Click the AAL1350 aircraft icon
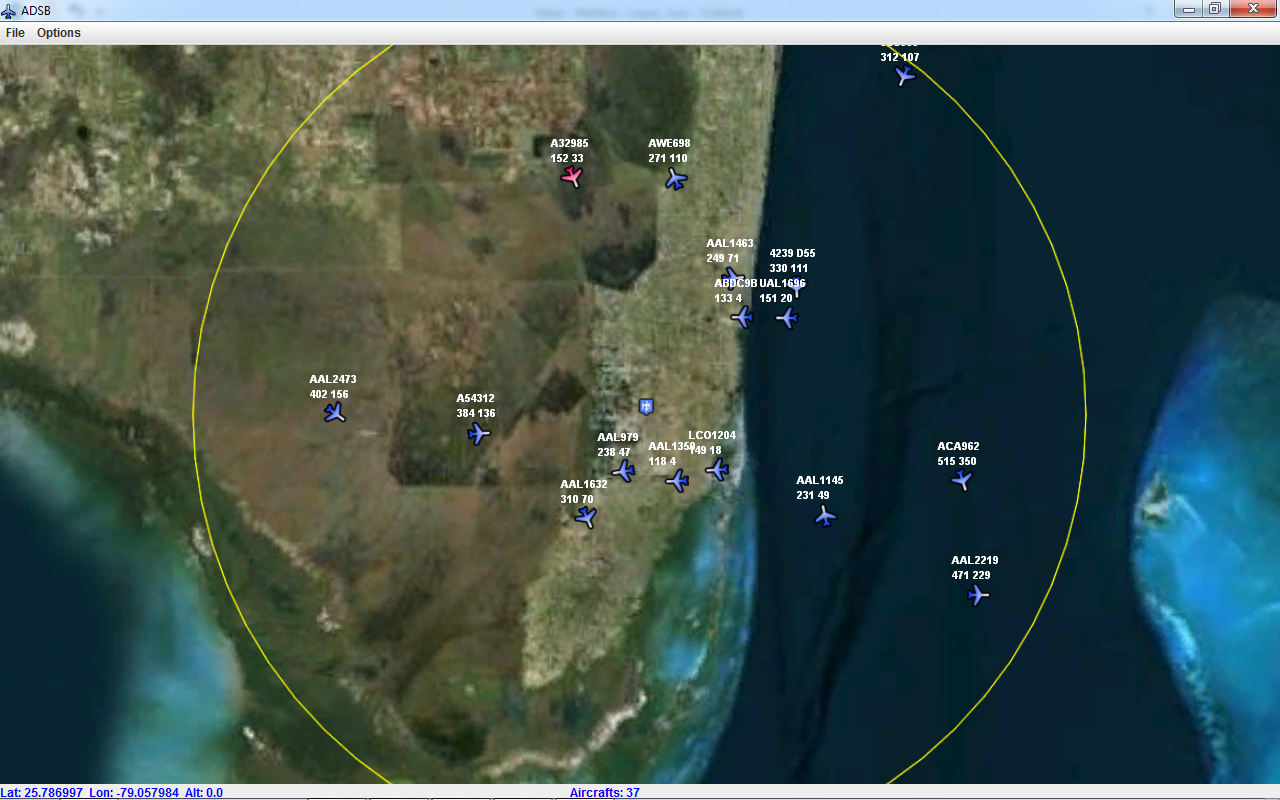Viewport: 1280px width, 800px height. click(678, 481)
